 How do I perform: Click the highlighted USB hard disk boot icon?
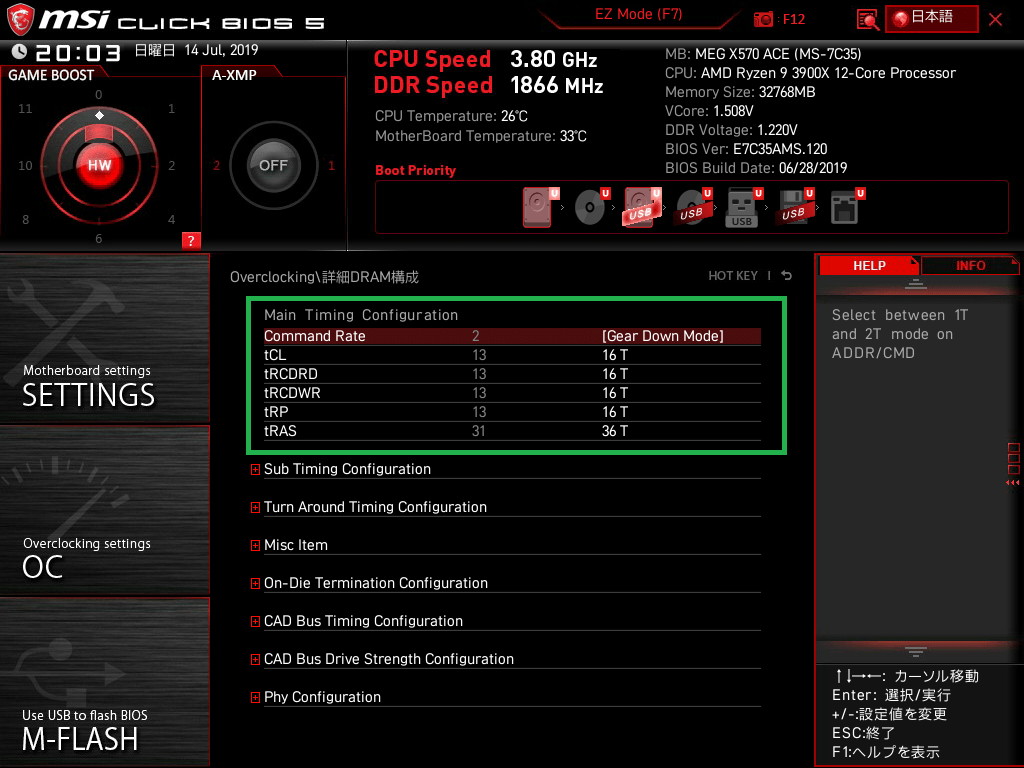tap(643, 207)
